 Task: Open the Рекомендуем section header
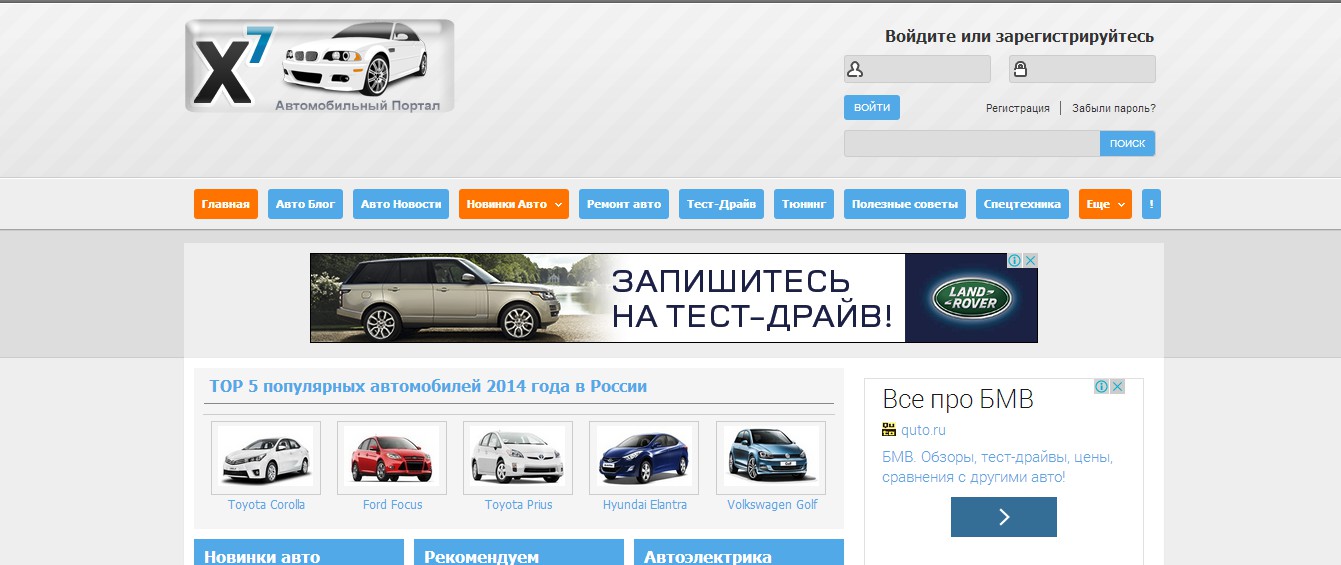(519, 553)
